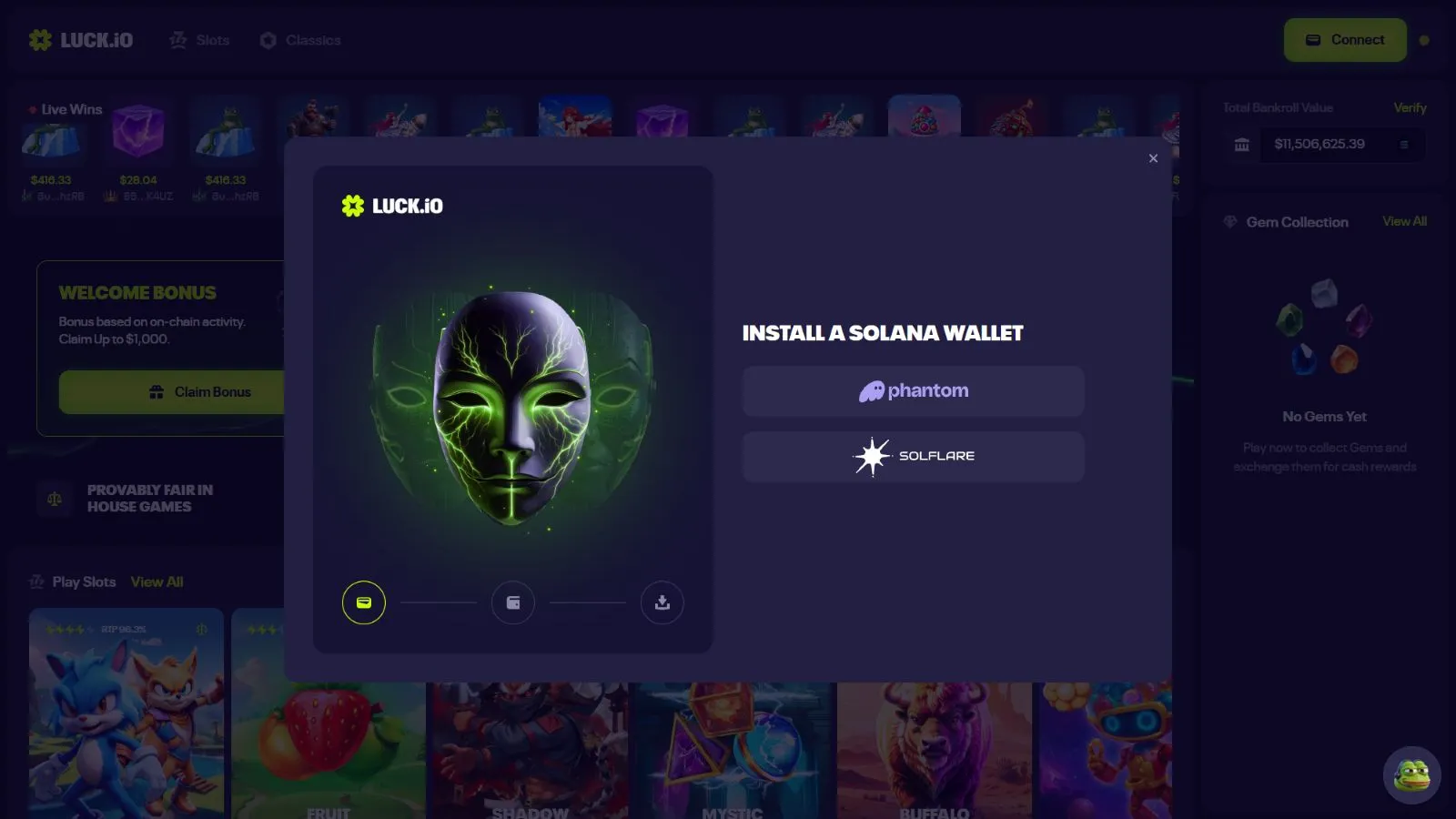The height and width of the screenshot is (819, 1456).
Task: Open View All for Gem Collection
Action: click(x=1404, y=221)
